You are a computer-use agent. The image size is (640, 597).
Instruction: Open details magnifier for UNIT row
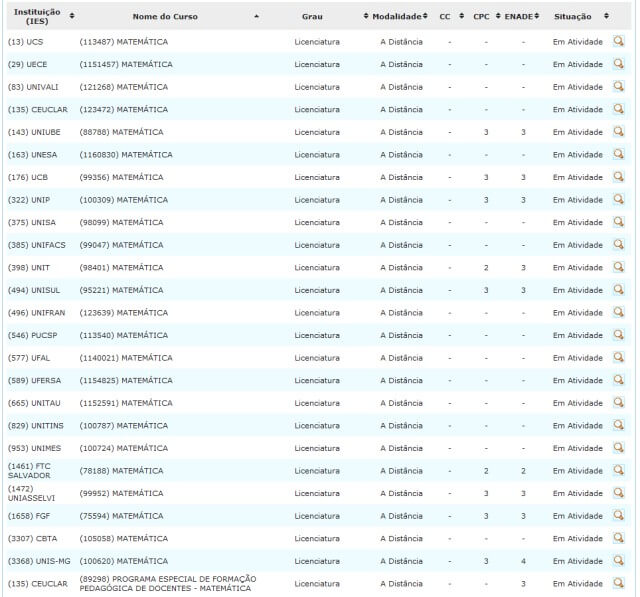(x=618, y=267)
